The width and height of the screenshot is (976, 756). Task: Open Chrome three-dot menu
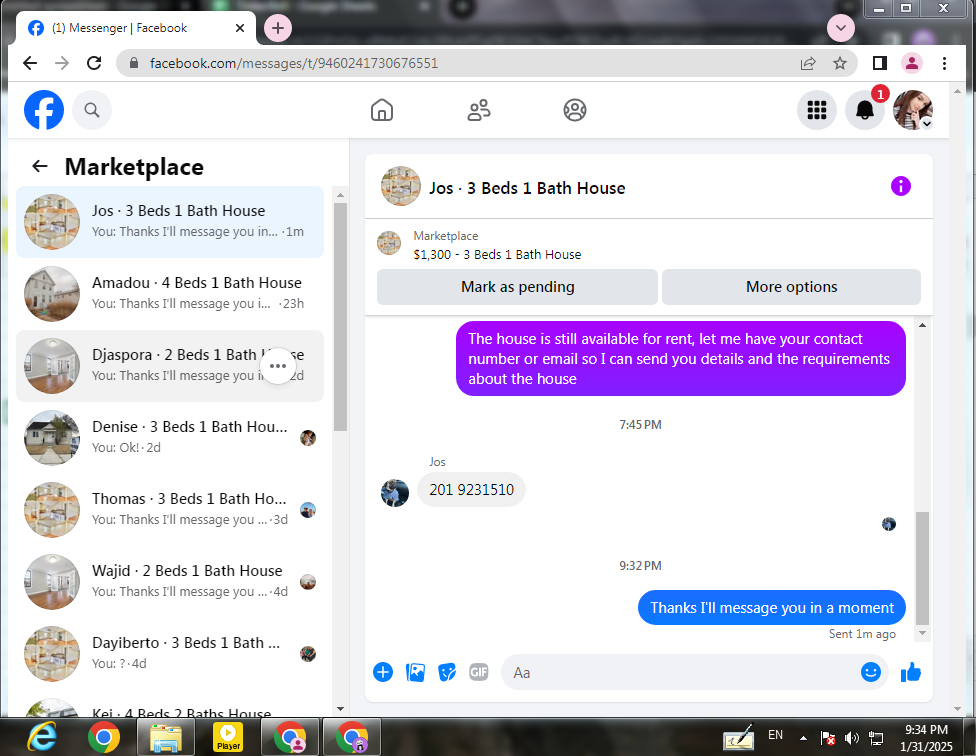(944, 63)
